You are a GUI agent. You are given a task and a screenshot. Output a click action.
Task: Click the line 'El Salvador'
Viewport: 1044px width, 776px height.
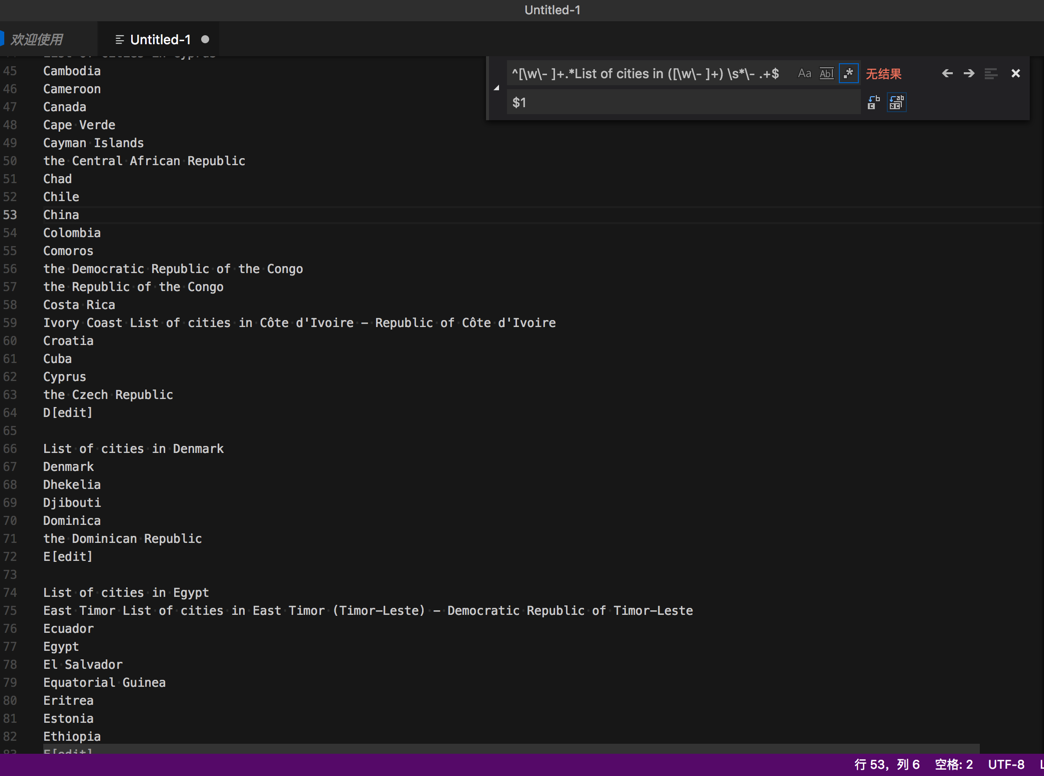tap(83, 664)
